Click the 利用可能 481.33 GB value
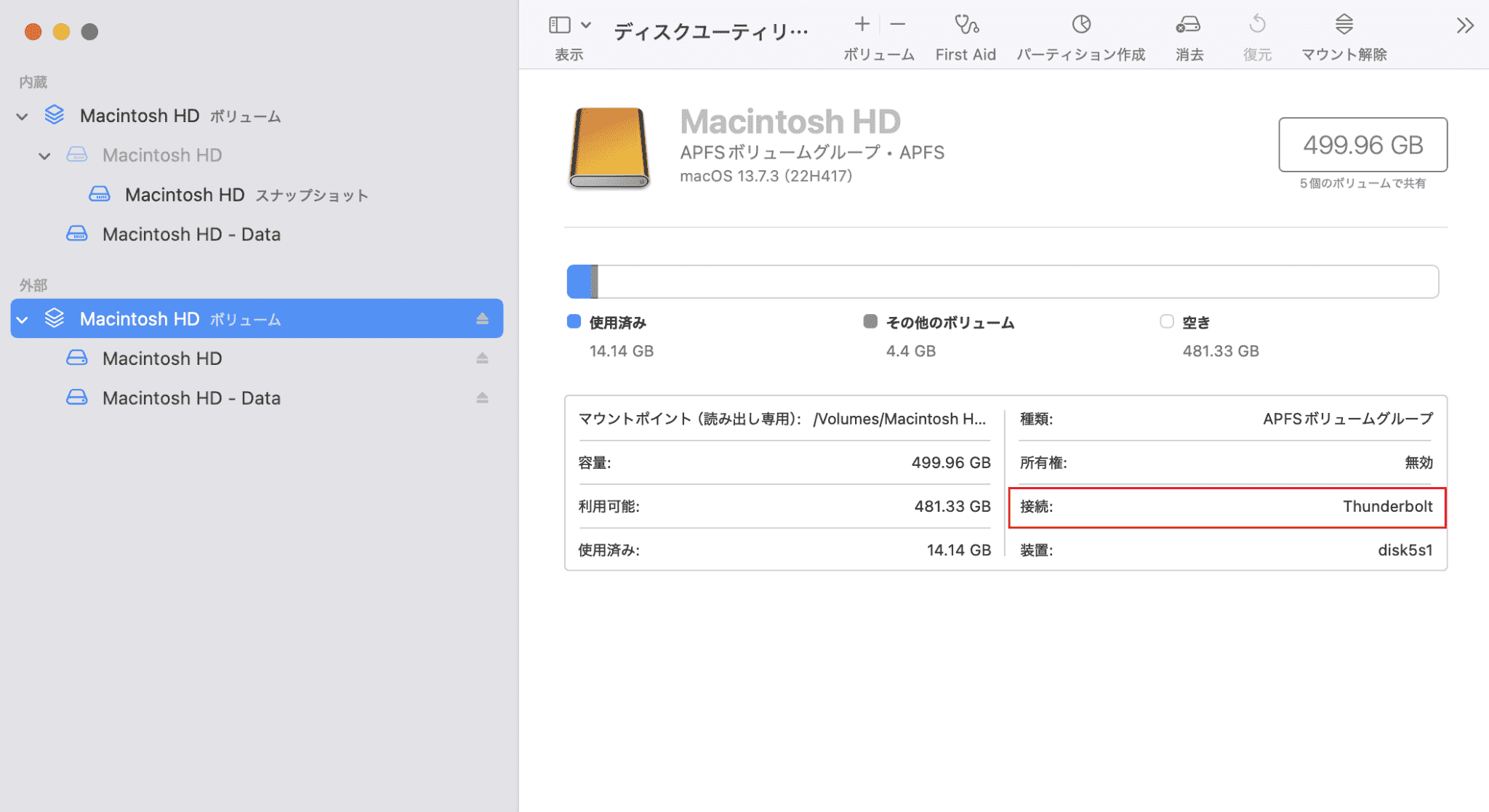Image resolution: width=1489 pixels, height=812 pixels. [952, 506]
